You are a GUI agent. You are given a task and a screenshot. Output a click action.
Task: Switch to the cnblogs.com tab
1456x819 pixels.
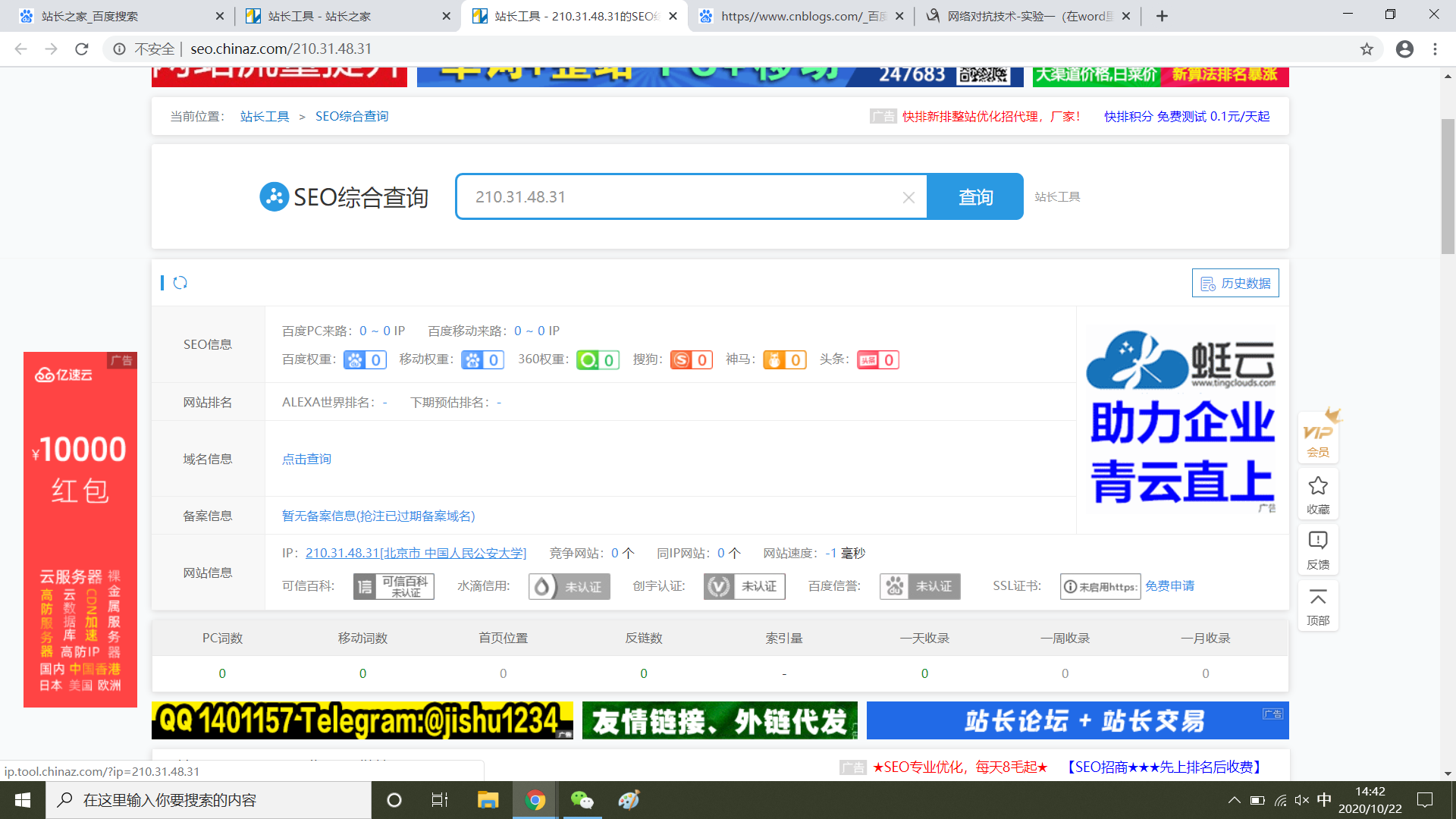click(x=796, y=16)
